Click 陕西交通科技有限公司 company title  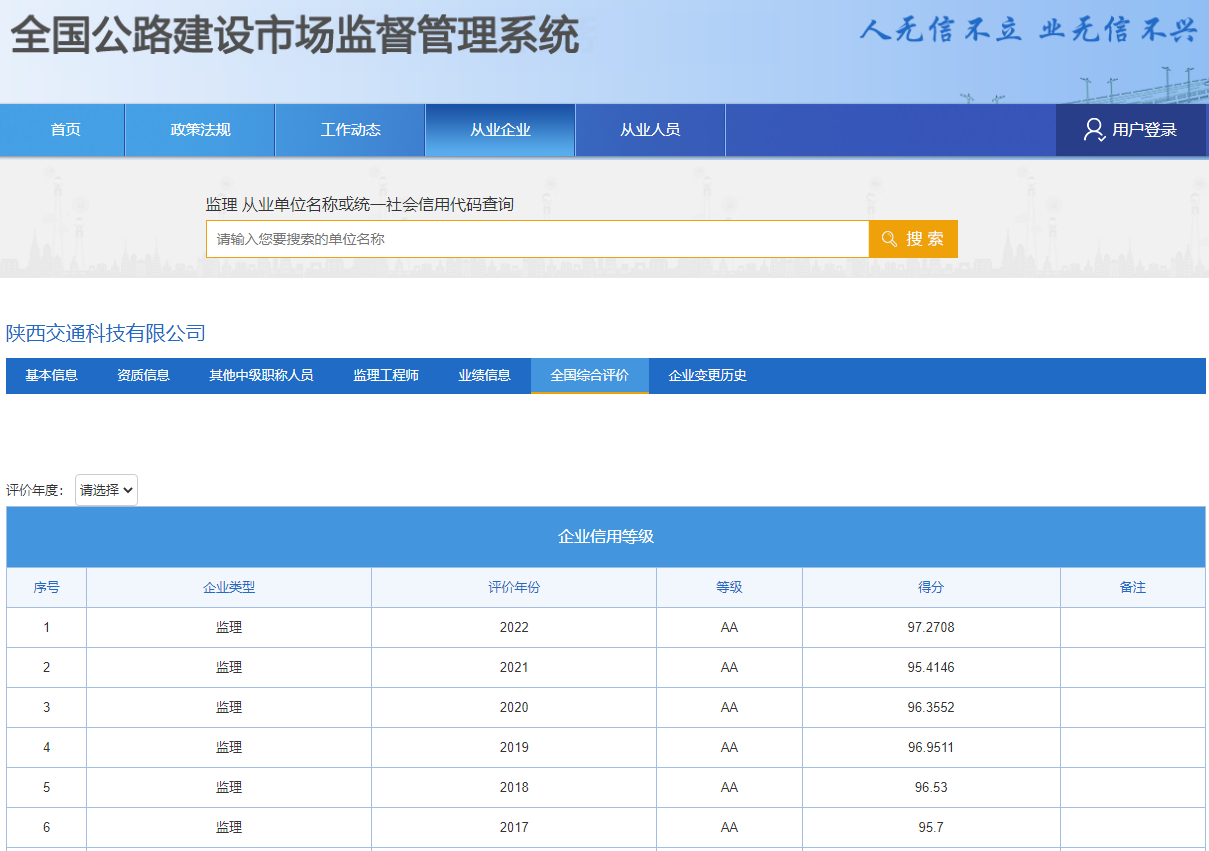point(106,333)
